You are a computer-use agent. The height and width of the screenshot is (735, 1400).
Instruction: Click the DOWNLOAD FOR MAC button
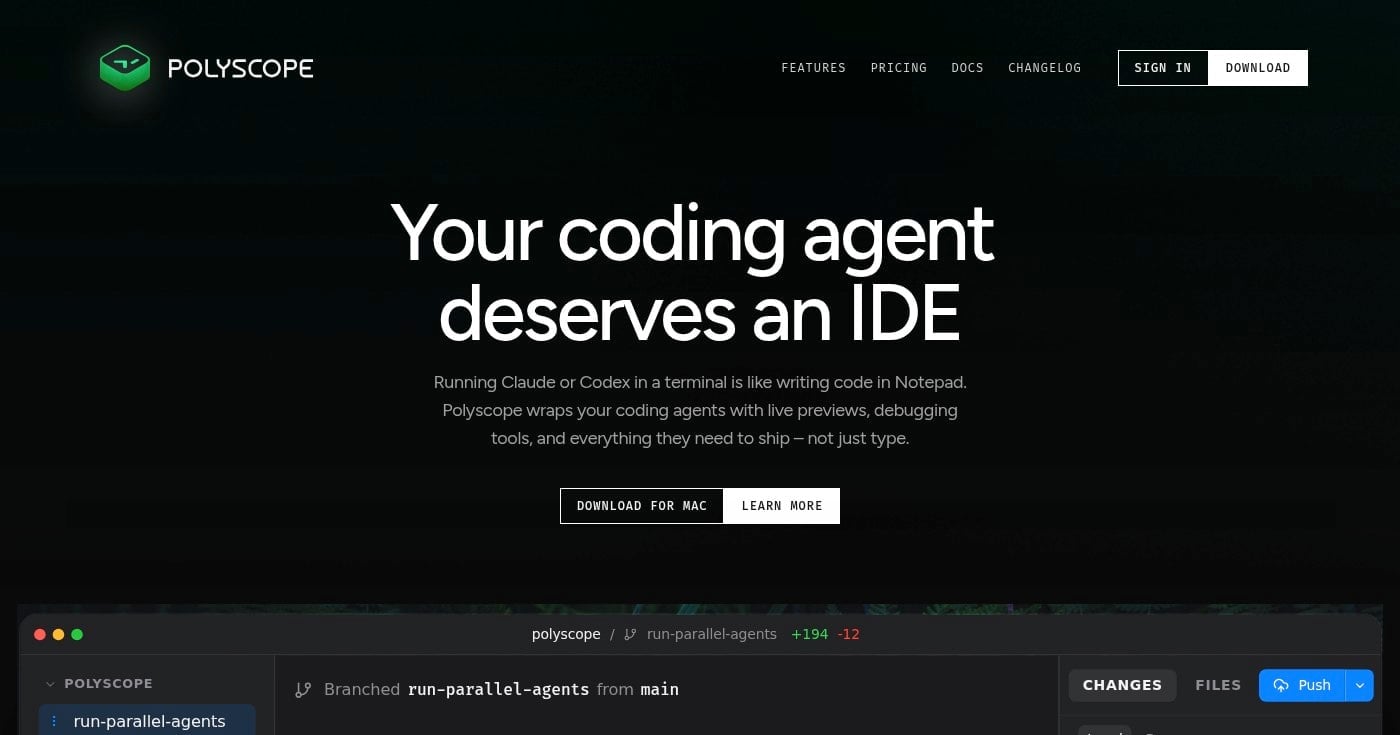(641, 505)
